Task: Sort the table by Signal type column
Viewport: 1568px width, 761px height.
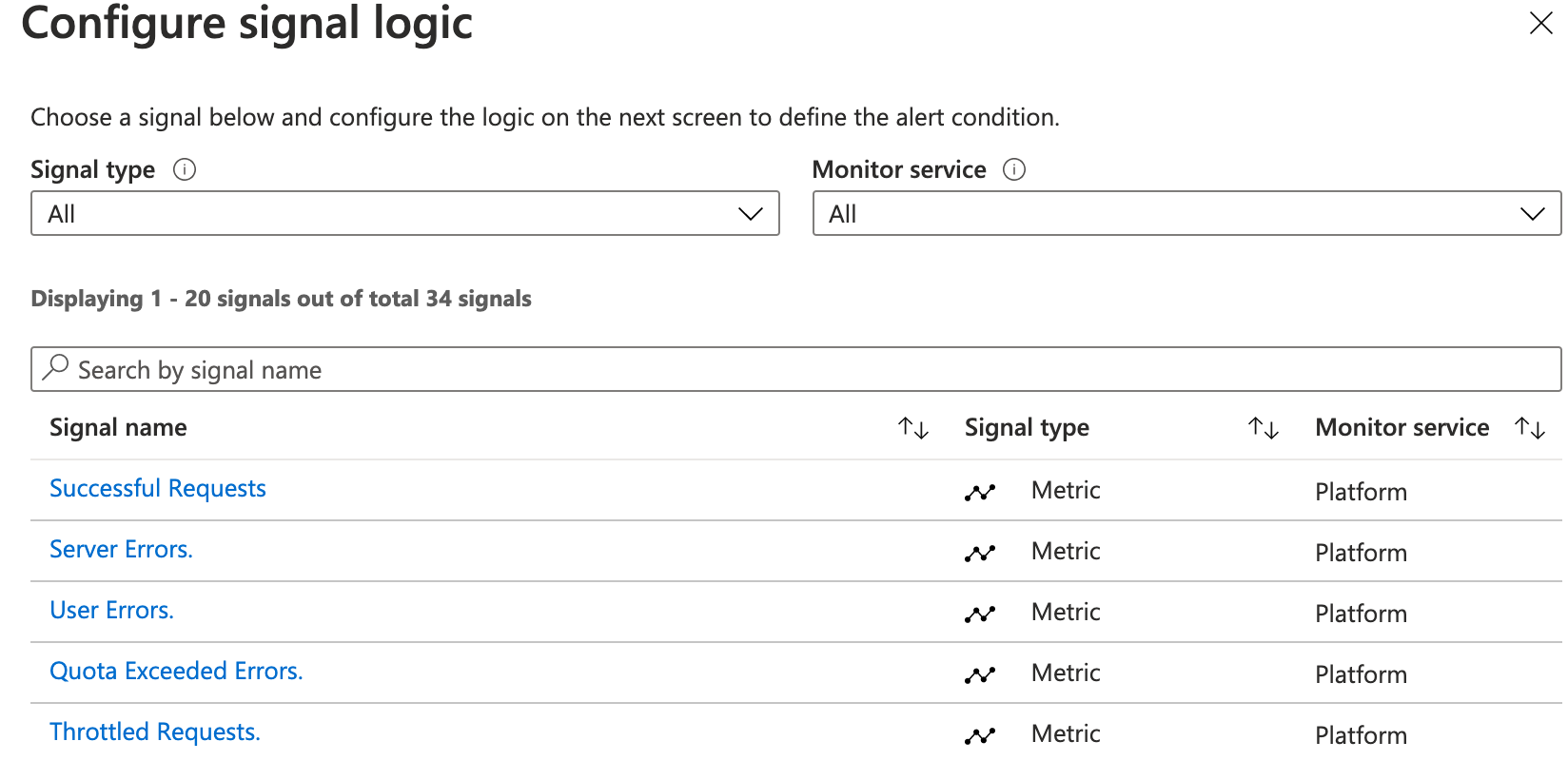Action: click(x=1263, y=428)
